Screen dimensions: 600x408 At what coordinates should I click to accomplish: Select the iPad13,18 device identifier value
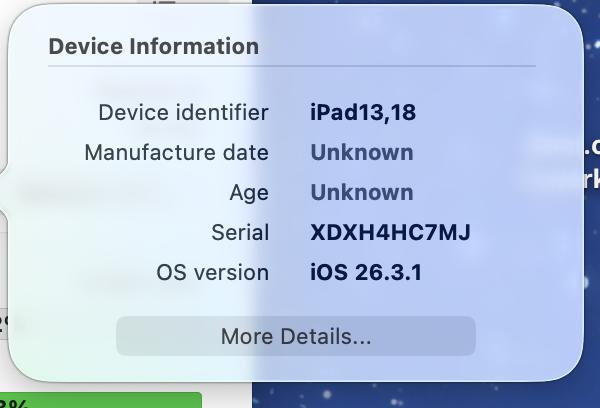tap(363, 113)
